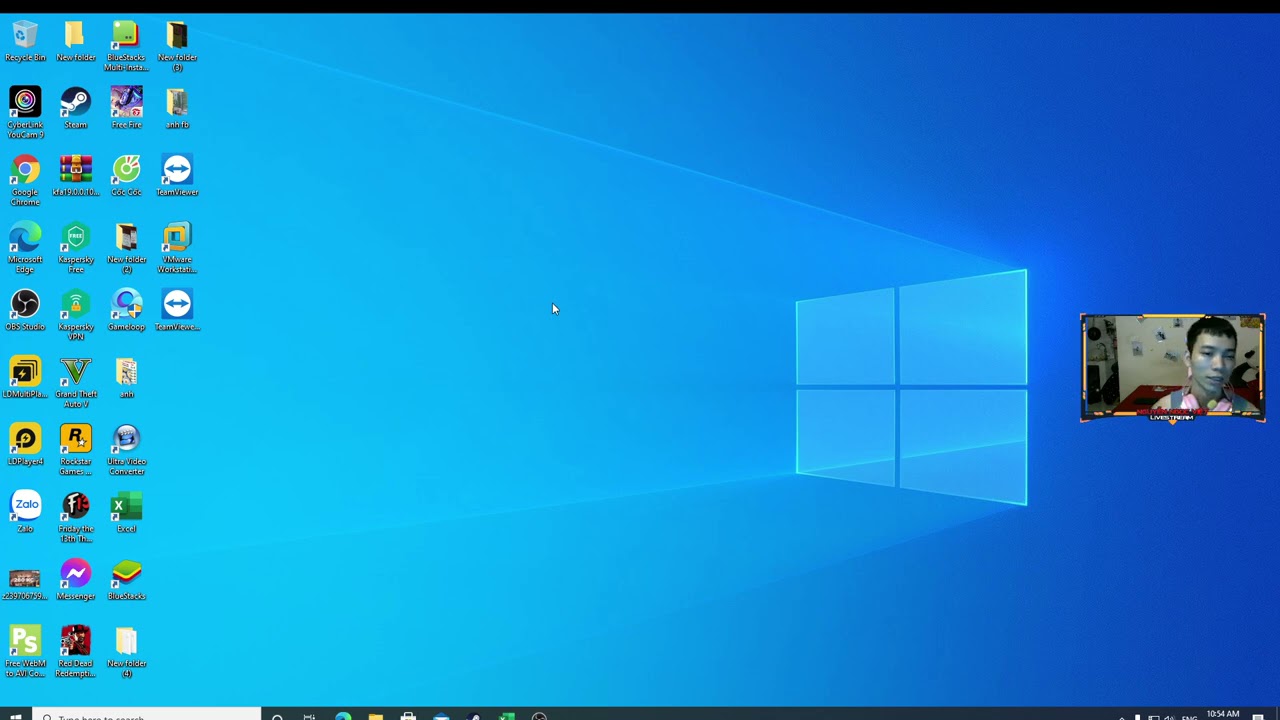1280x720 pixels.
Task: Select the Zalo desktop shortcut
Action: pyautogui.click(x=25, y=512)
